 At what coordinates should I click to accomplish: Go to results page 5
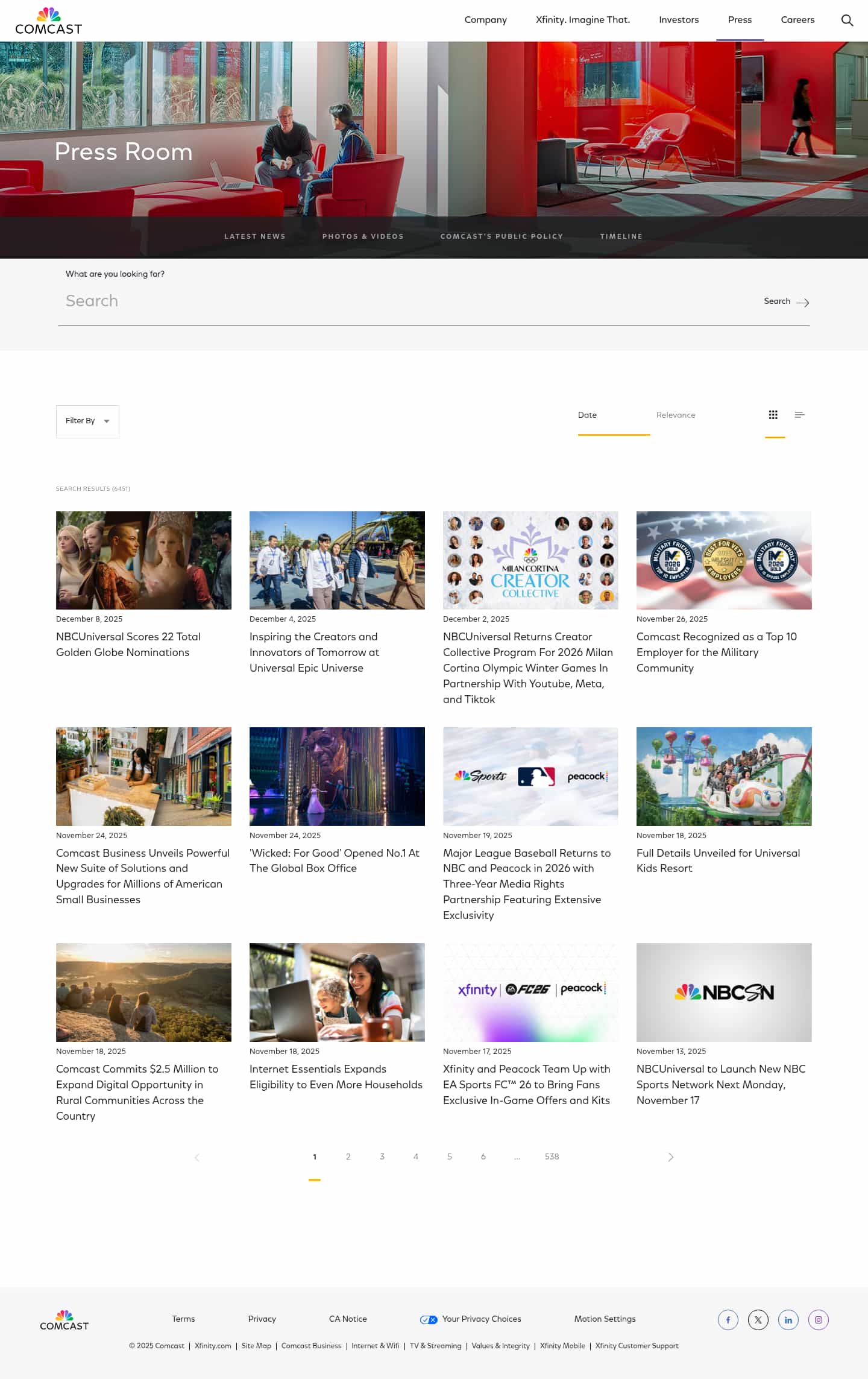point(450,1157)
